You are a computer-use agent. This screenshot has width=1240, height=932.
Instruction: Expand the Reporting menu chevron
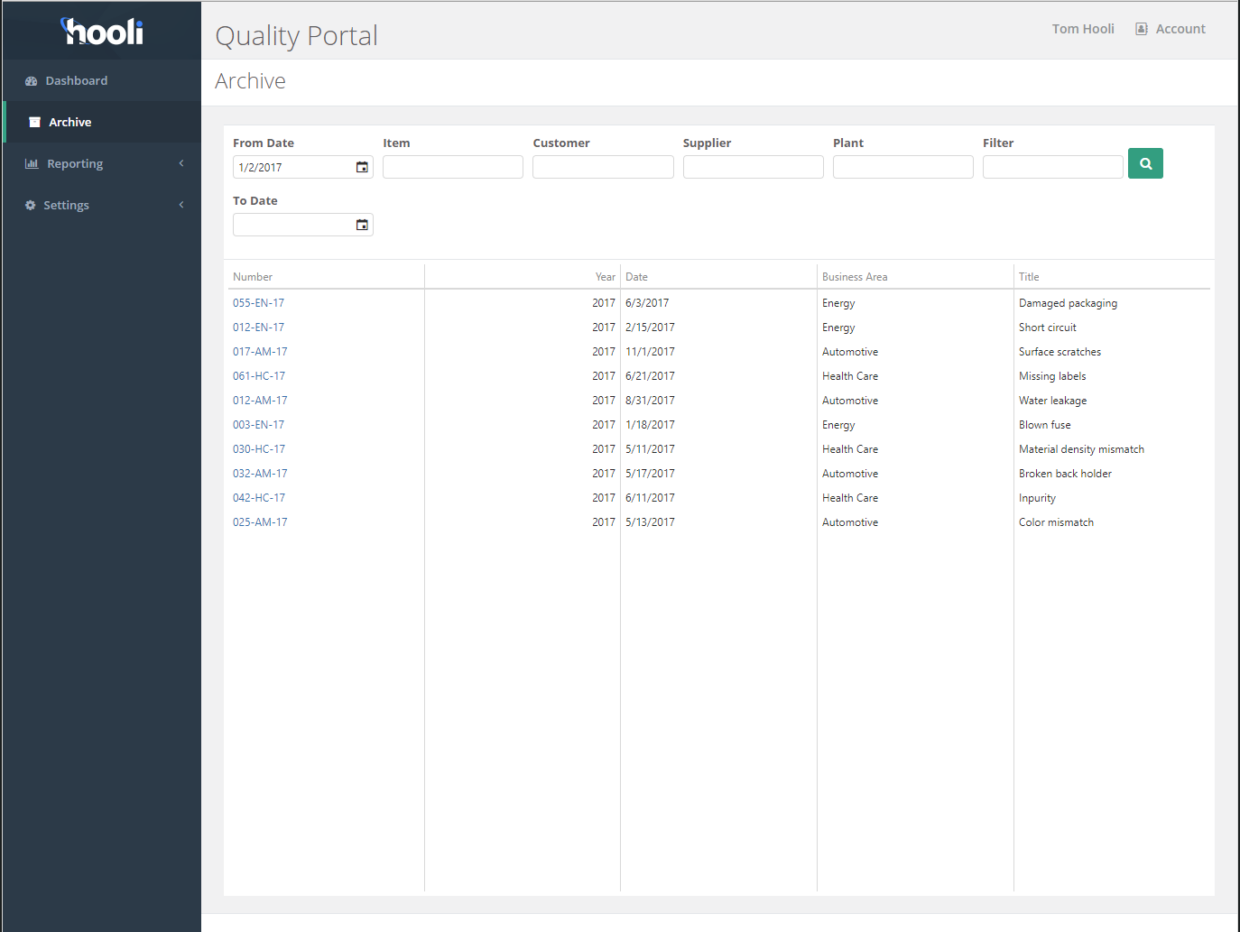(181, 164)
